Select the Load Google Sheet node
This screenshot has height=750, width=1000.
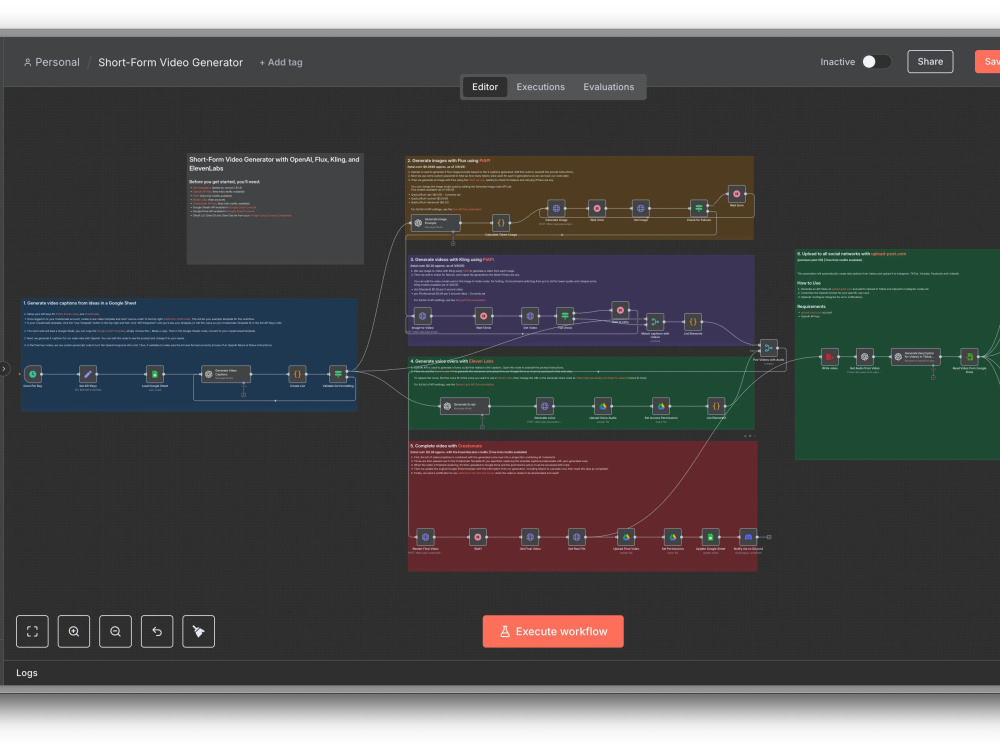pyautogui.click(x=154, y=374)
